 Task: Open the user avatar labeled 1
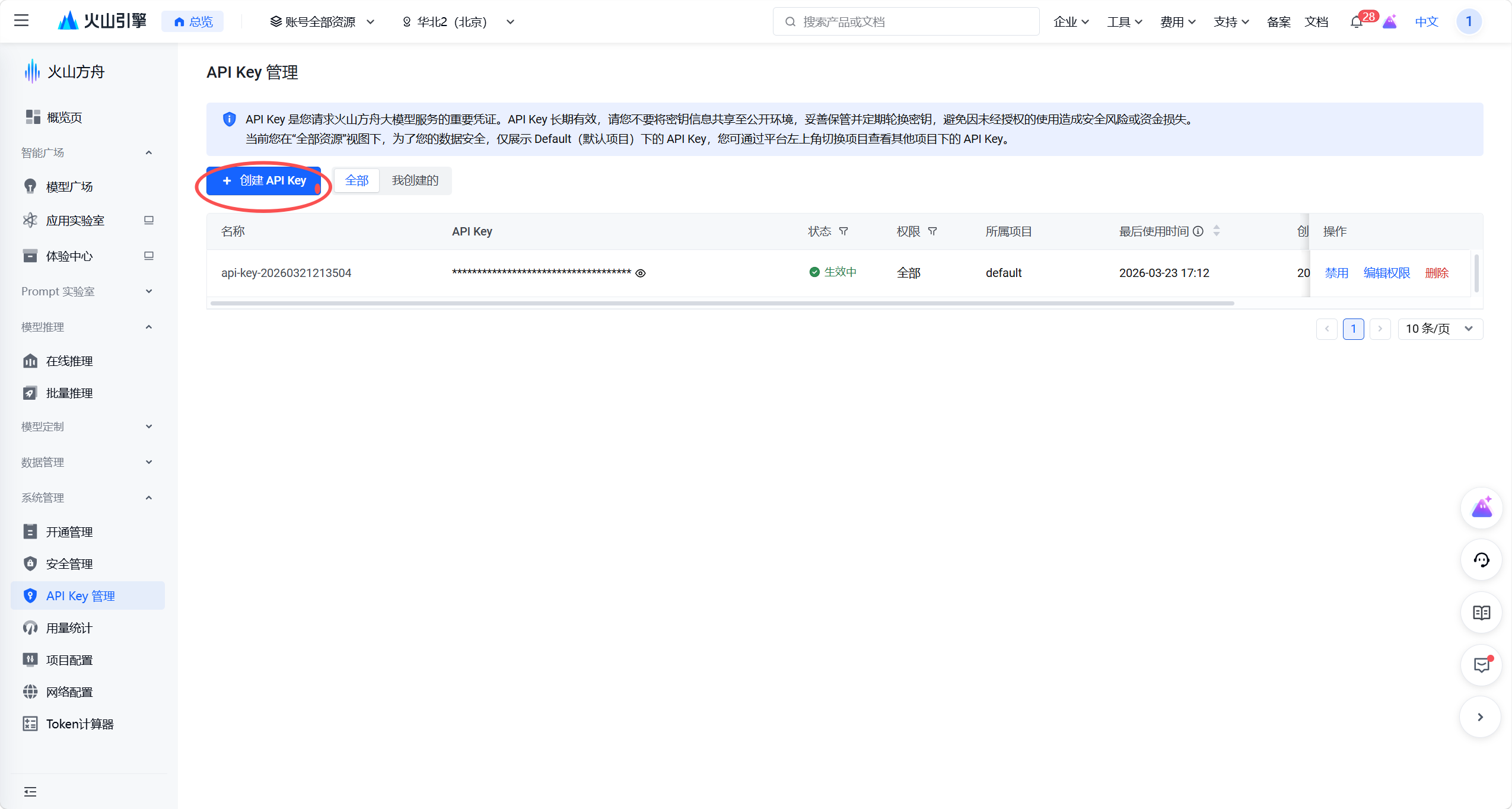tap(1469, 21)
